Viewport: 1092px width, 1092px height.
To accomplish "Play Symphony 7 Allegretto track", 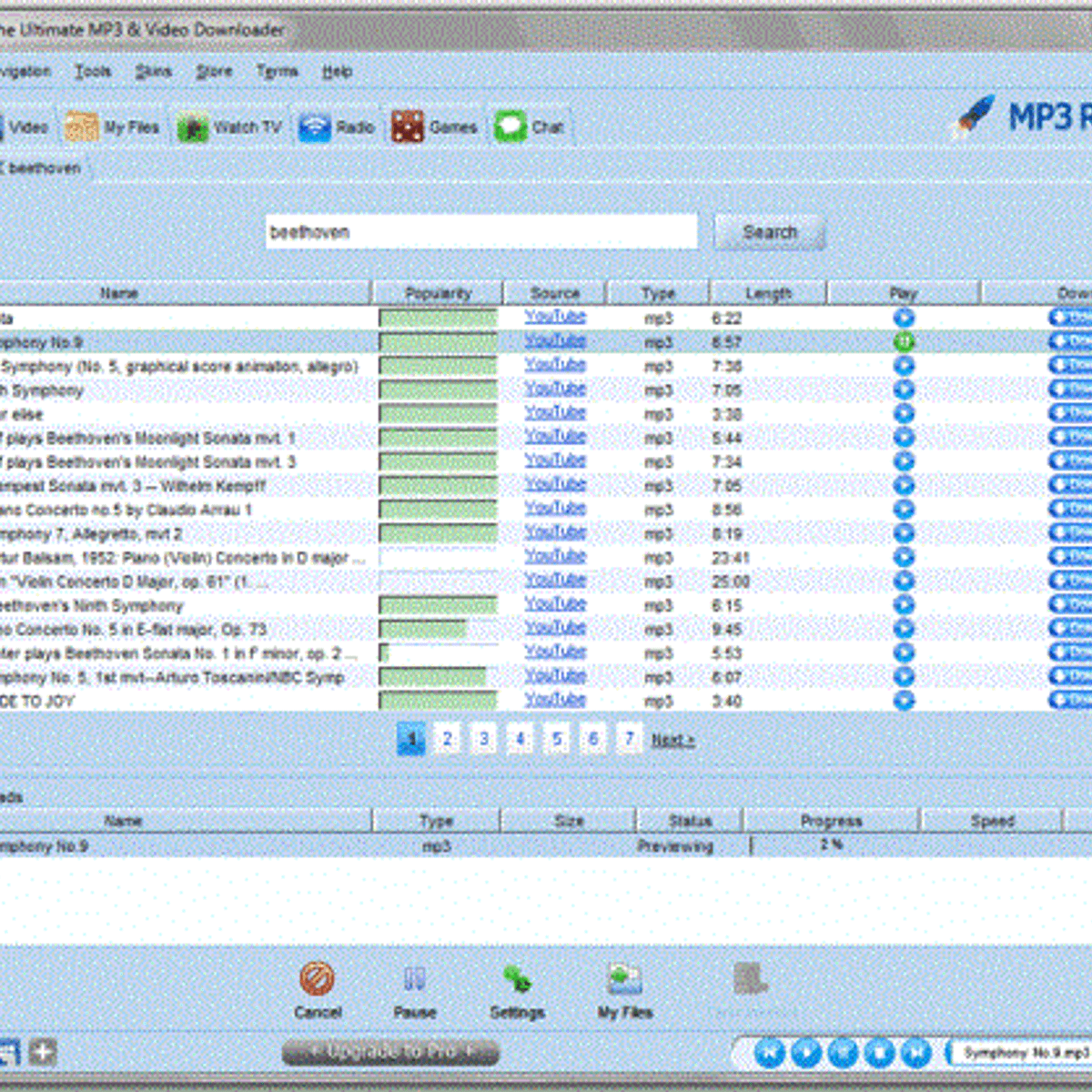I will (x=904, y=533).
